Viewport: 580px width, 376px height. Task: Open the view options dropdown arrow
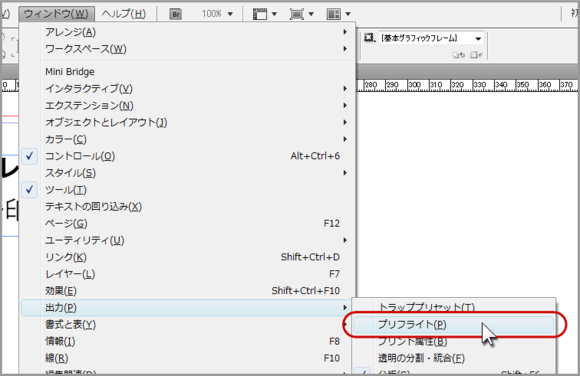click(x=274, y=14)
